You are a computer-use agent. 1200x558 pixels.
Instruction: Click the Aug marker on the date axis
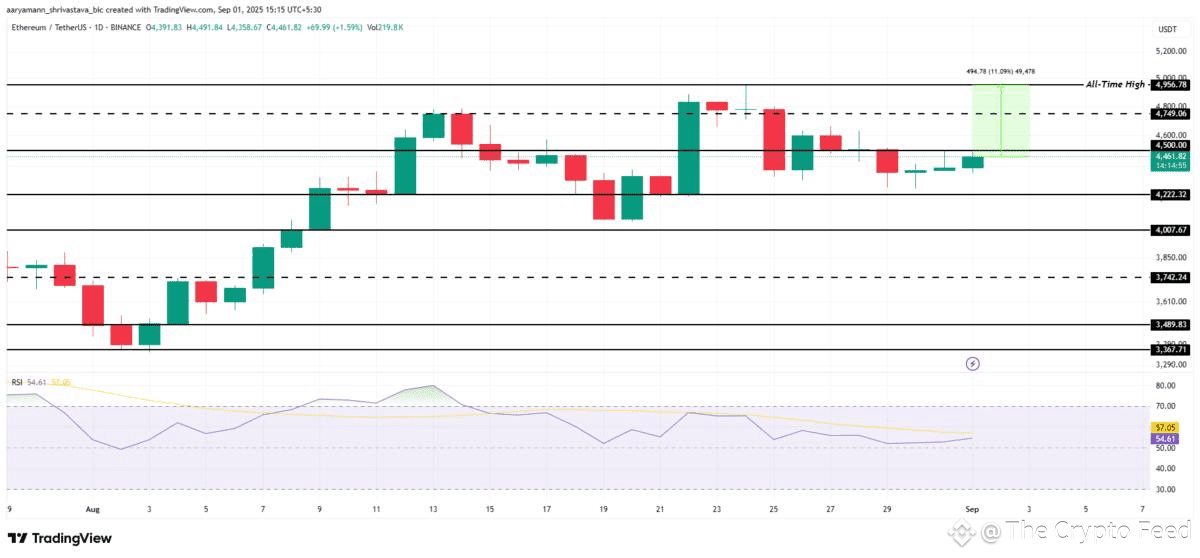coord(93,508)
